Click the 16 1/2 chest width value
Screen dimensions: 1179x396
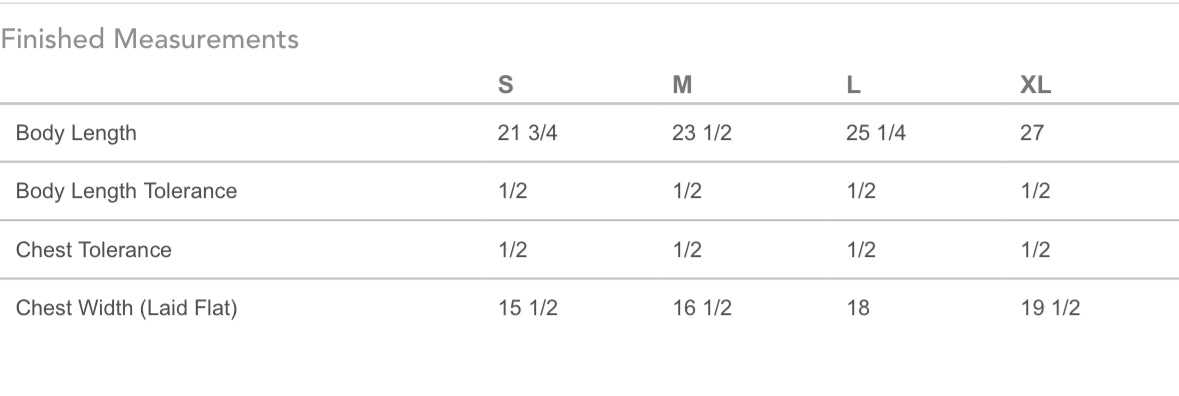702,308
